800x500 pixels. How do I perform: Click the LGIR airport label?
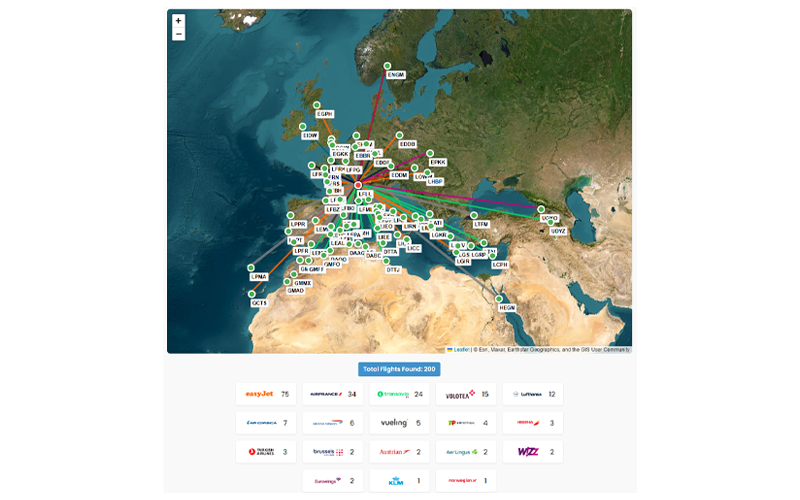(463, 262)
